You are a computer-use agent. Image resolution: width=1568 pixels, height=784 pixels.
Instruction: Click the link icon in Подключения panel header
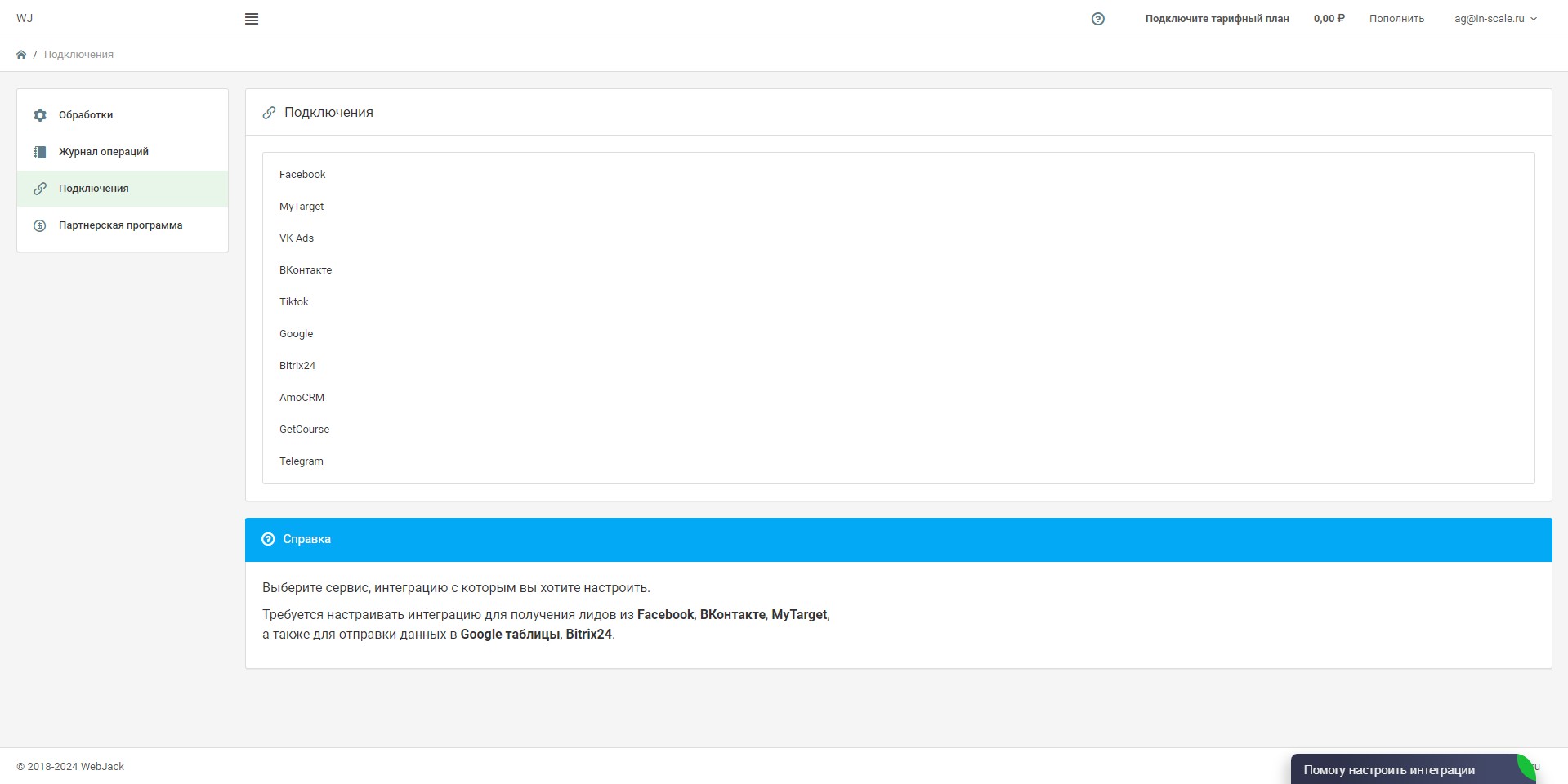click(x=269, y=113)
